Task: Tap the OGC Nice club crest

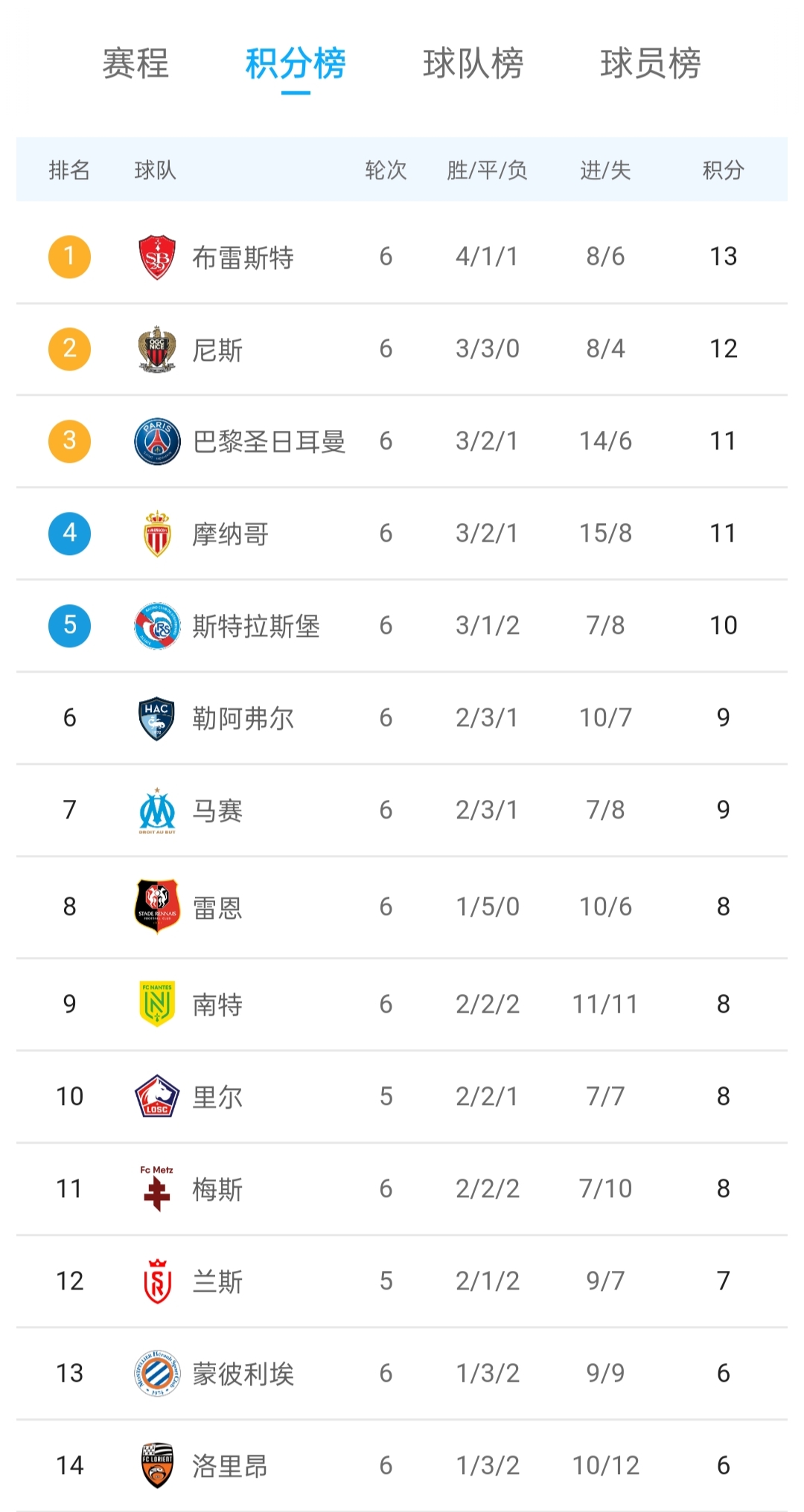Action: (x=157, y=349)
